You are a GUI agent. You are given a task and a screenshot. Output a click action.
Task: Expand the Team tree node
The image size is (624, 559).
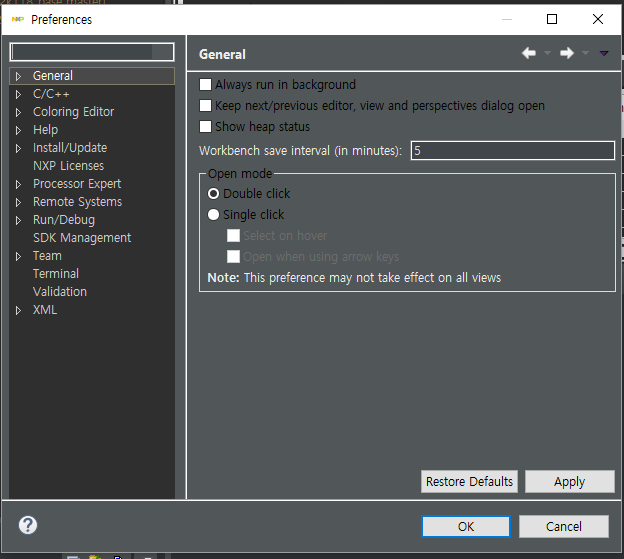point(18,256)
